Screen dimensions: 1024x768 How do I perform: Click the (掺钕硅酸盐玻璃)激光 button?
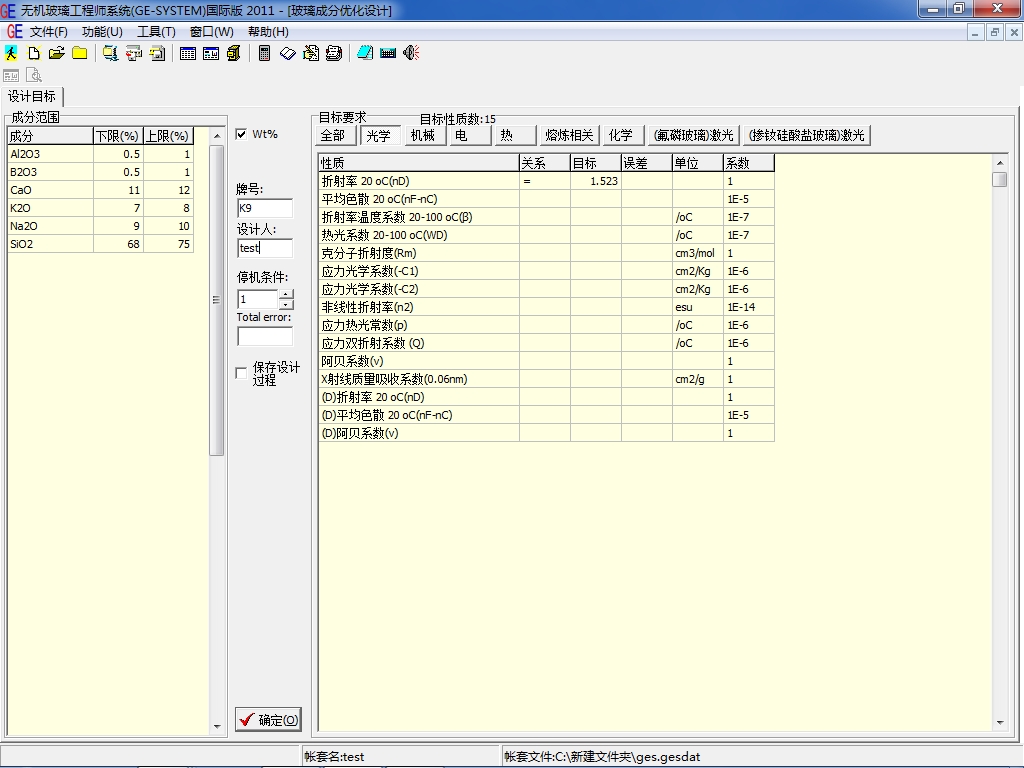(807, 135)
